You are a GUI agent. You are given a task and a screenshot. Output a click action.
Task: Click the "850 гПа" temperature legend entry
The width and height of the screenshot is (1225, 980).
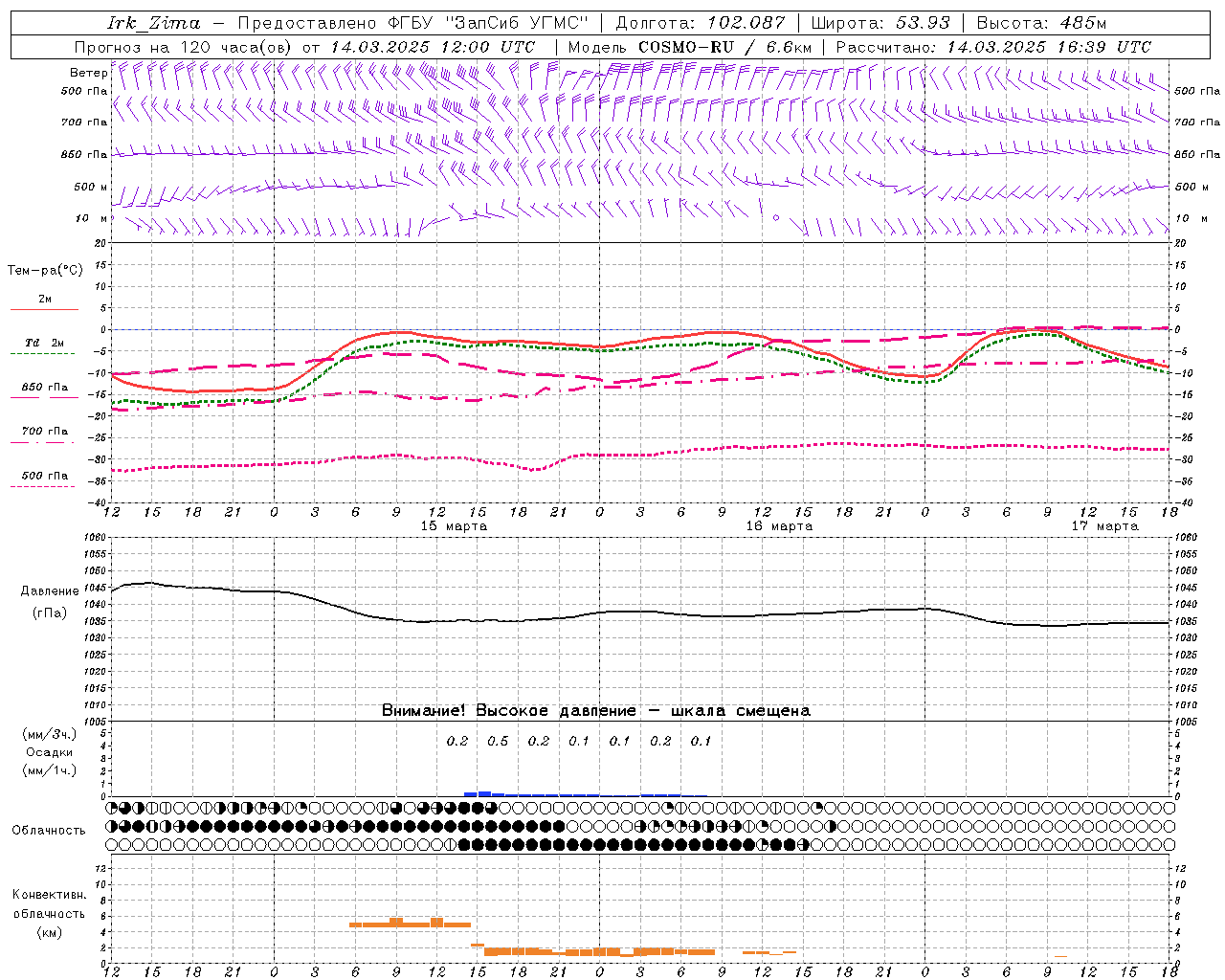click(45, 388)
